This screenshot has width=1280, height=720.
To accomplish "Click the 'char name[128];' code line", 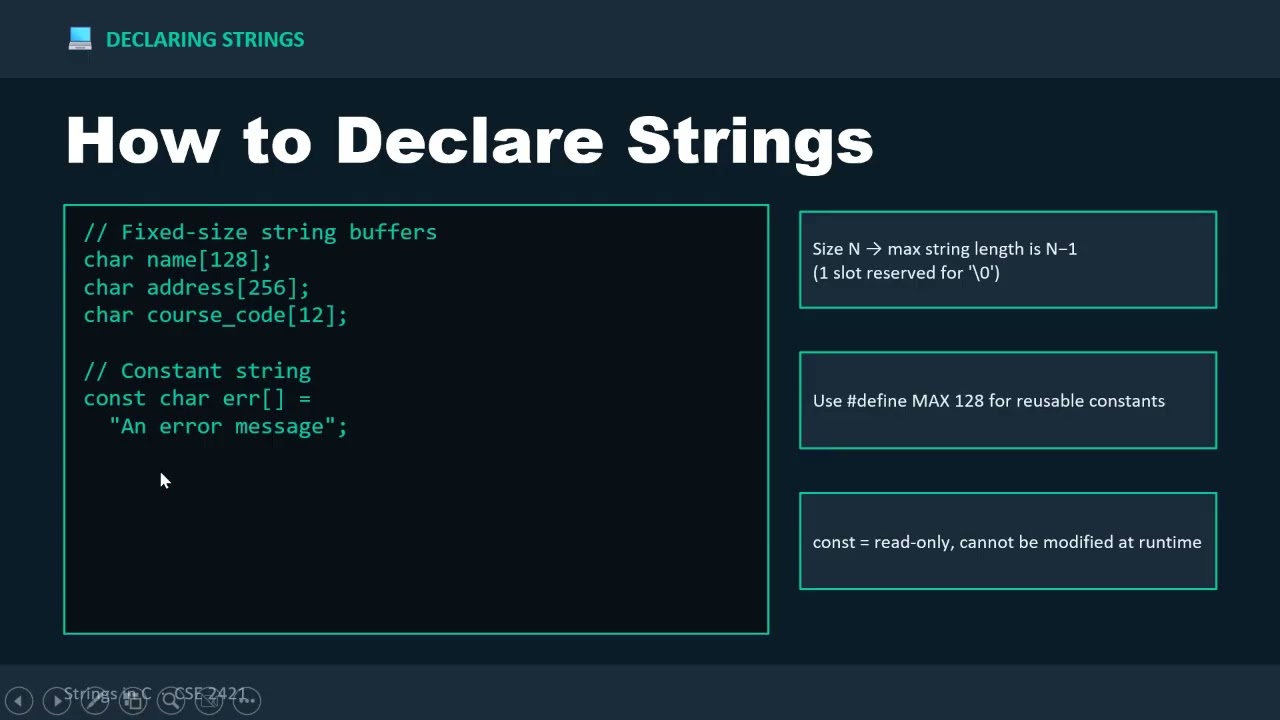I will click(x=178, y=260).
